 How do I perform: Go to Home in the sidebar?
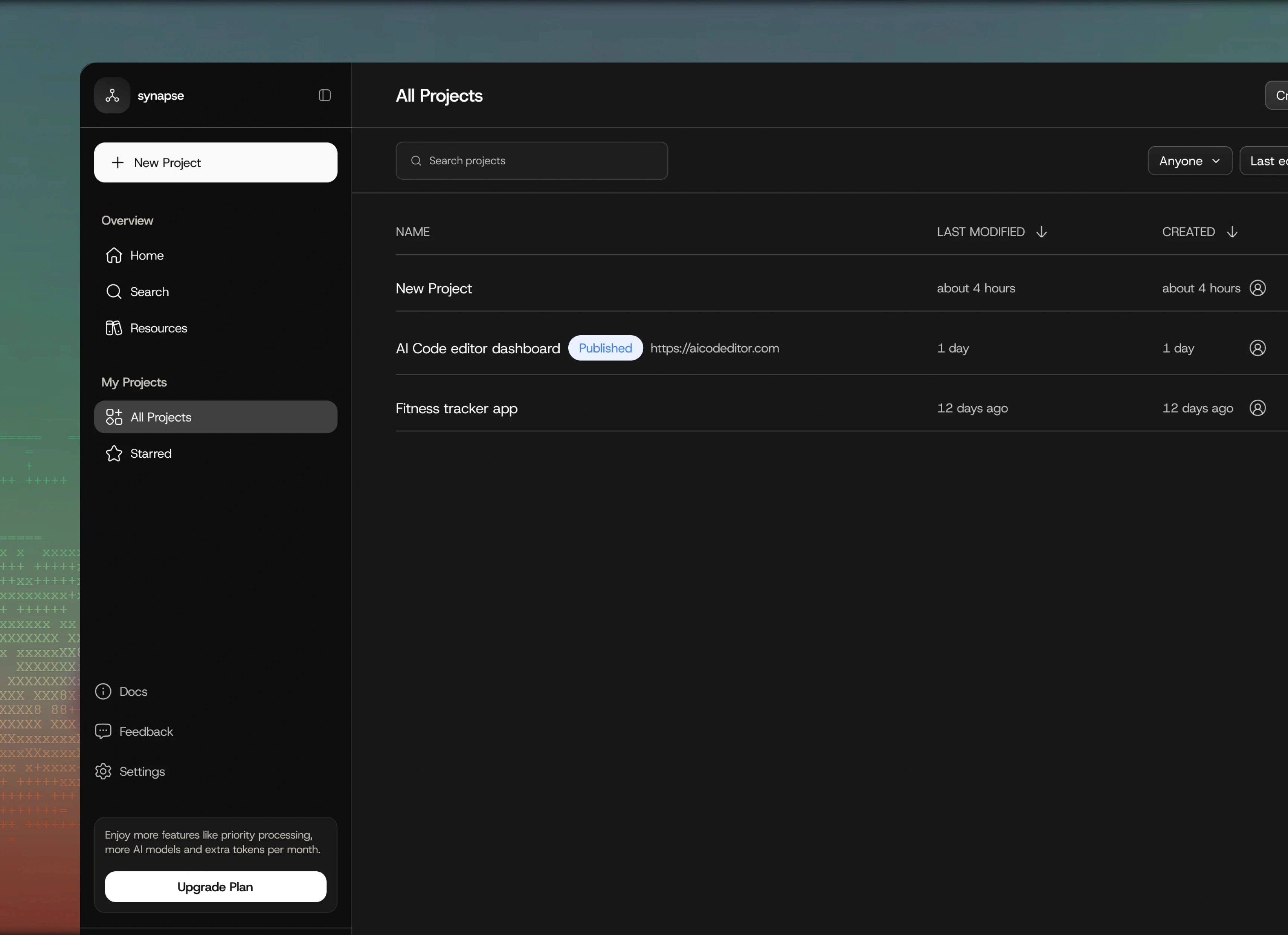click(216, 256)
